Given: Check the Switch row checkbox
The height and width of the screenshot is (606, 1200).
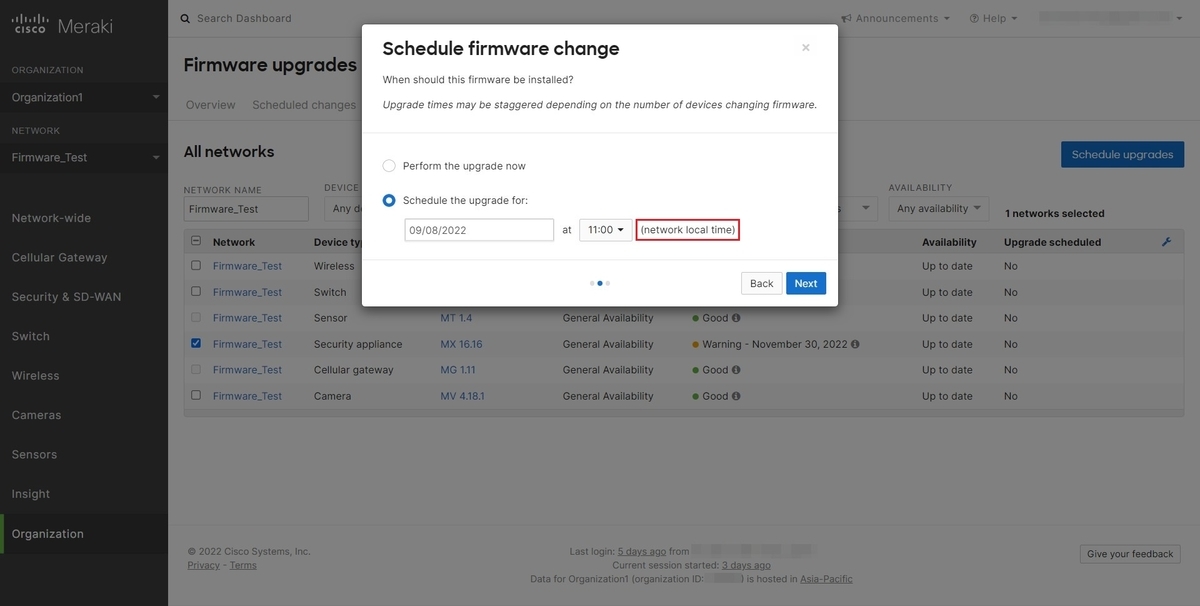Looking at the screenshot, I should click(x=196, y=292).
